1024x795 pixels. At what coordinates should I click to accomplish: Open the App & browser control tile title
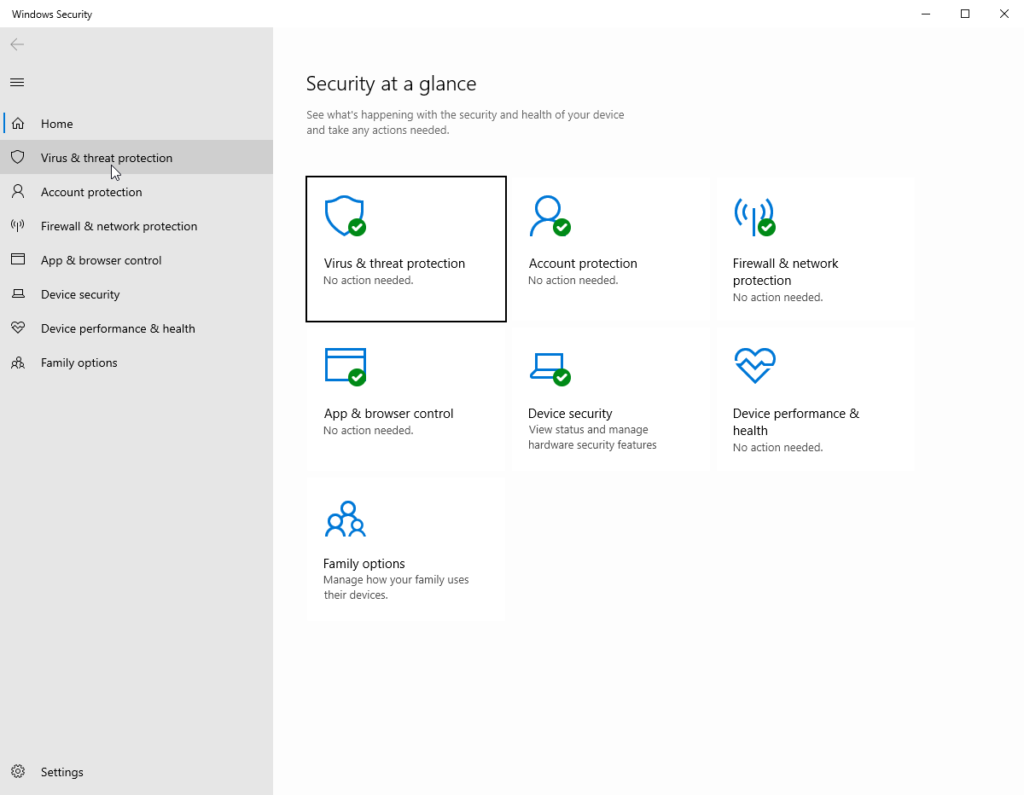pyautogui.click(x=389, y=414)
